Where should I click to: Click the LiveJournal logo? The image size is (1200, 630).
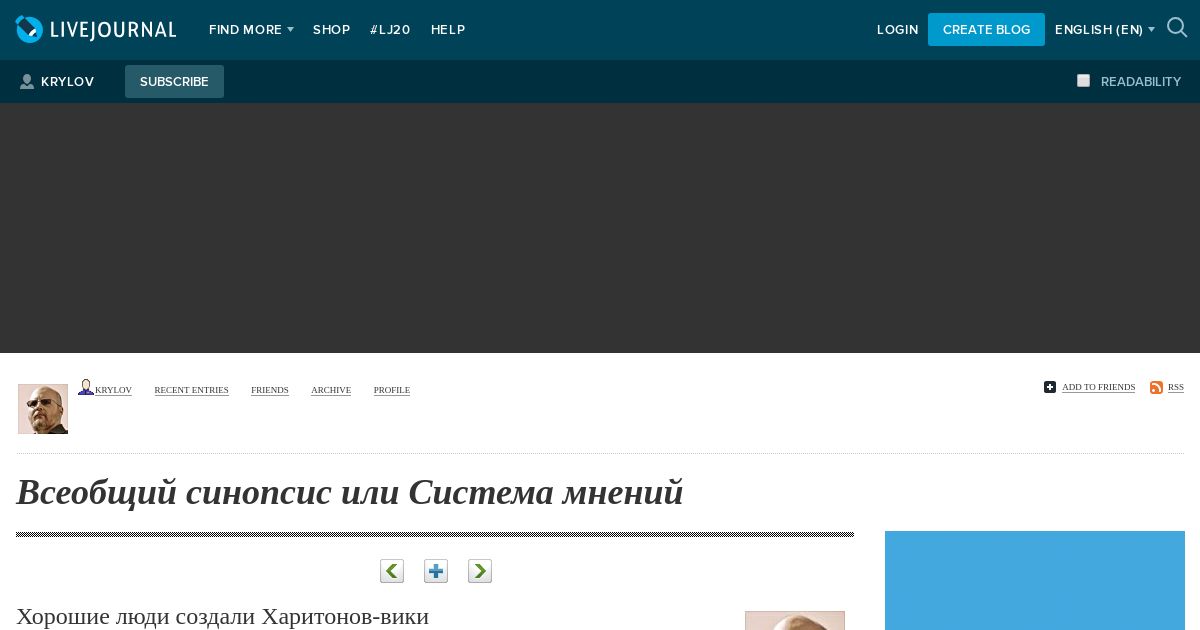coord(96,30)
